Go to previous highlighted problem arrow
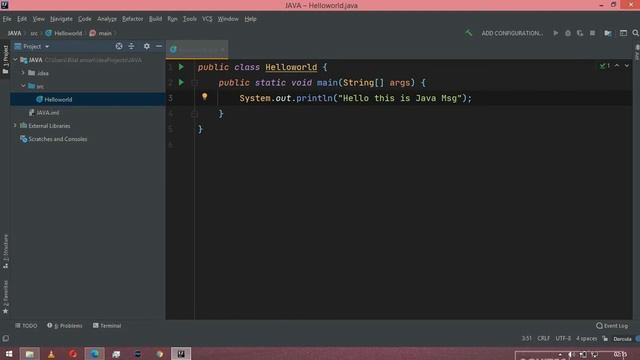Viewport: 640px width, 360px height. click(617, 66)
